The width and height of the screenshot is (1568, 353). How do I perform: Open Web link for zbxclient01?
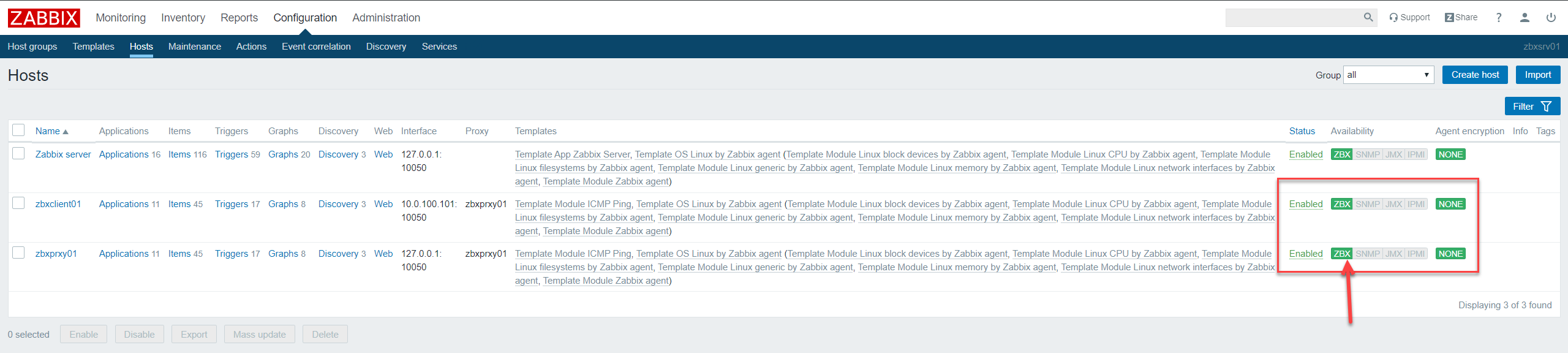point(383,204)
